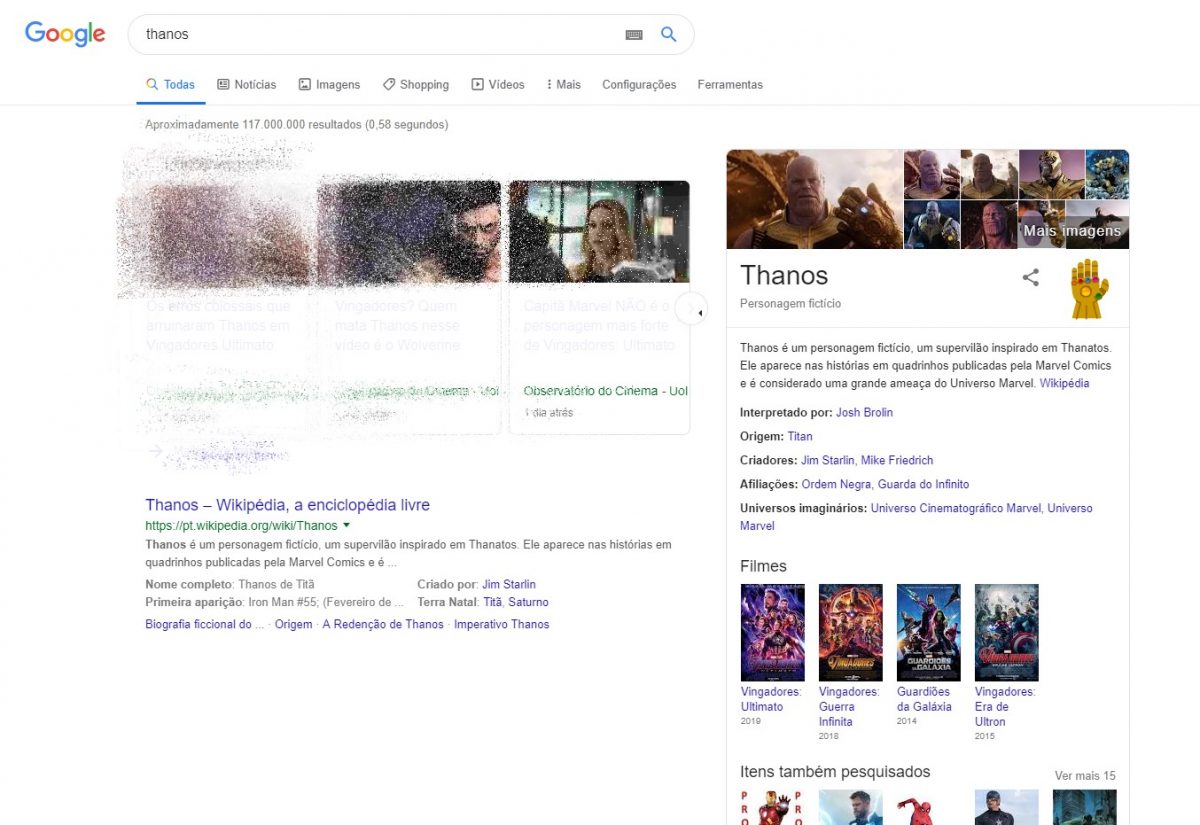Open Guardiões da Galáxia poster

928,632
